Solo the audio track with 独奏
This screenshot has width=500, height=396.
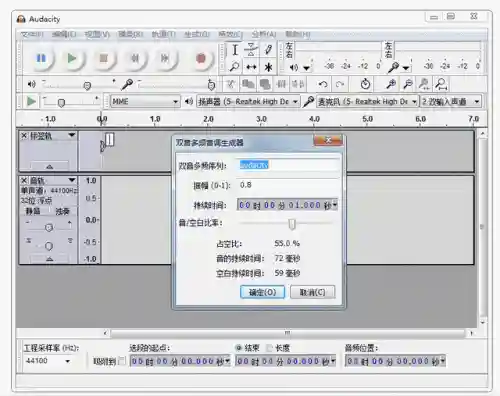click(63, 211)
